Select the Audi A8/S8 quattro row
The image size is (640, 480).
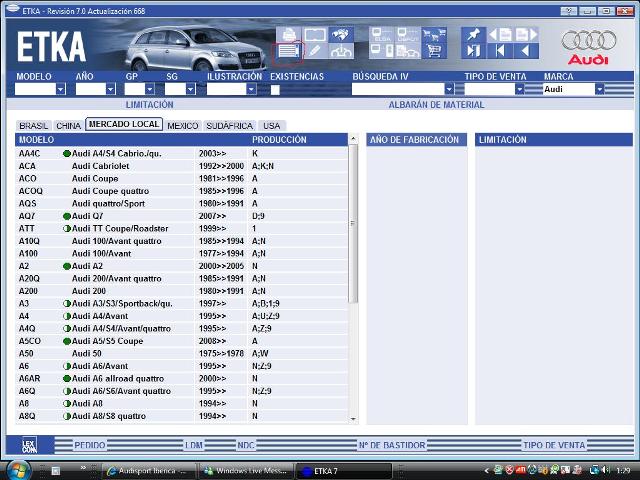point(182,416)
